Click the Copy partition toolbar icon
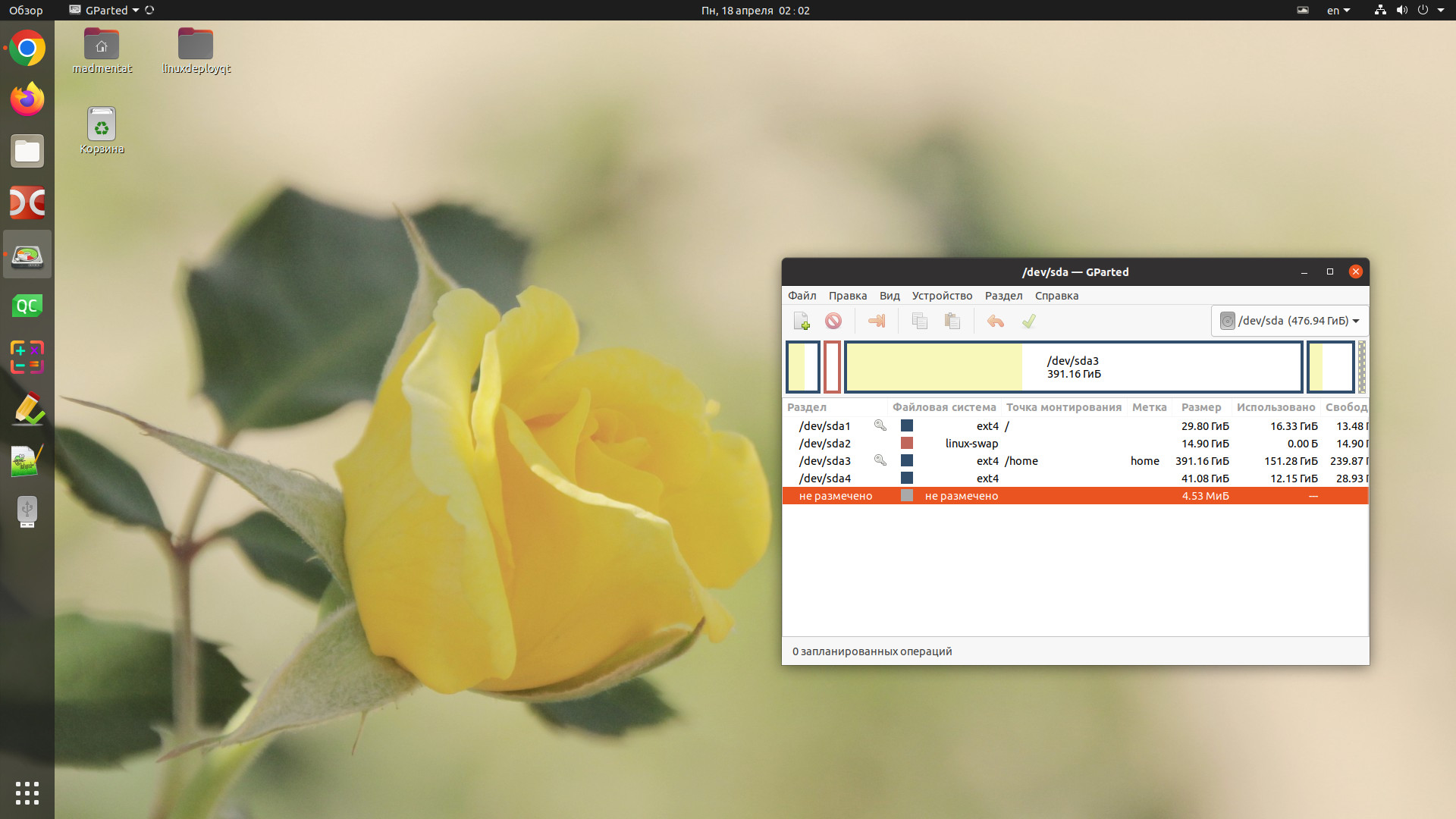The height and width of the screenshot is (819, 1456). (920, 322)
